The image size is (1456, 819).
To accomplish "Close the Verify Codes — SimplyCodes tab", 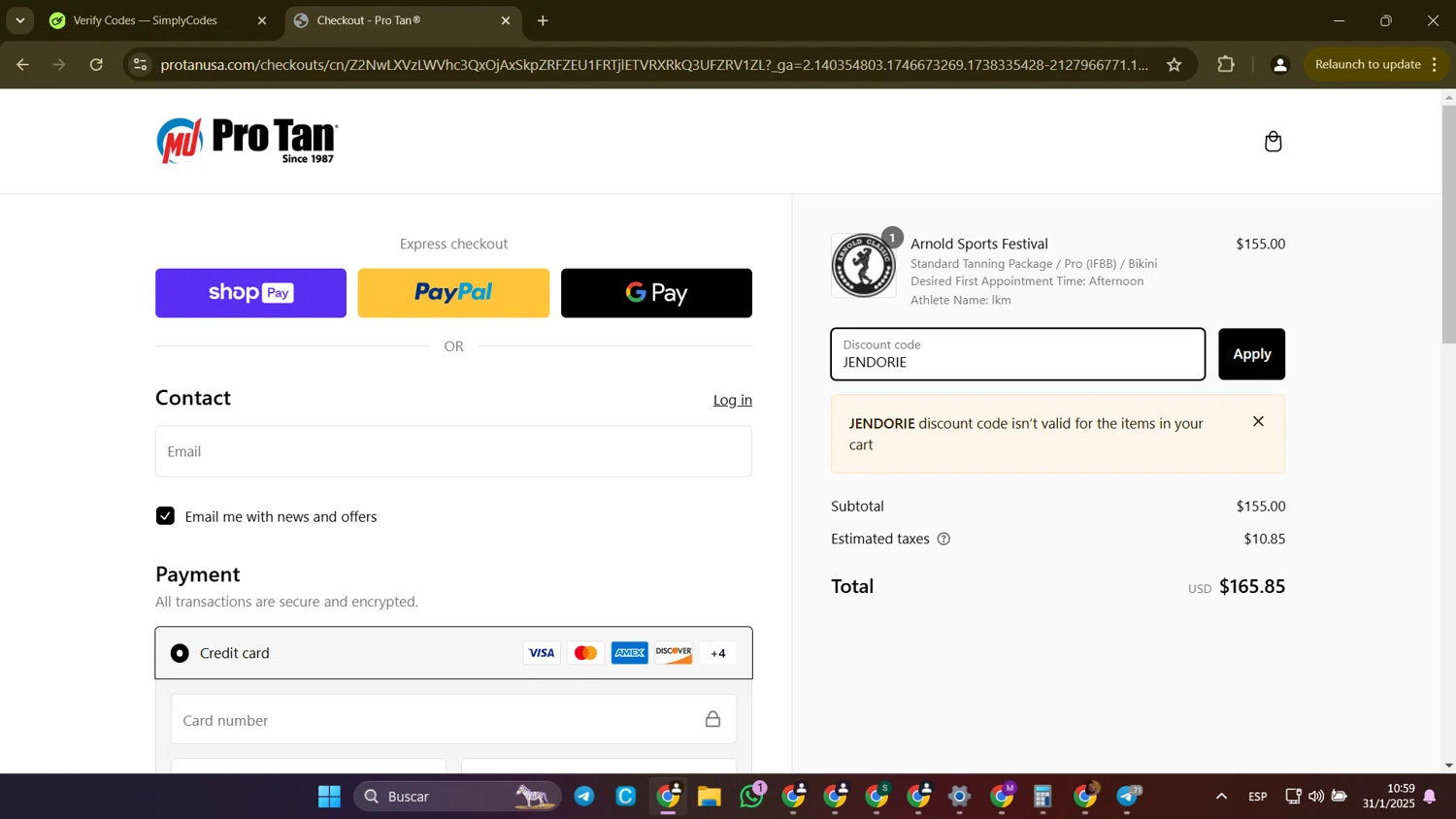I will point(262,20).
